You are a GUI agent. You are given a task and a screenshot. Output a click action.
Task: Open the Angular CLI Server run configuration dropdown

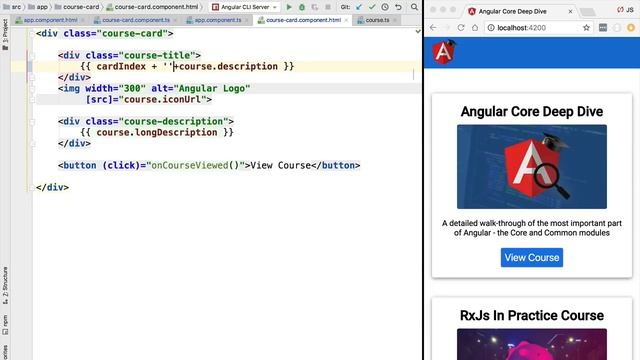coord(244,7)
